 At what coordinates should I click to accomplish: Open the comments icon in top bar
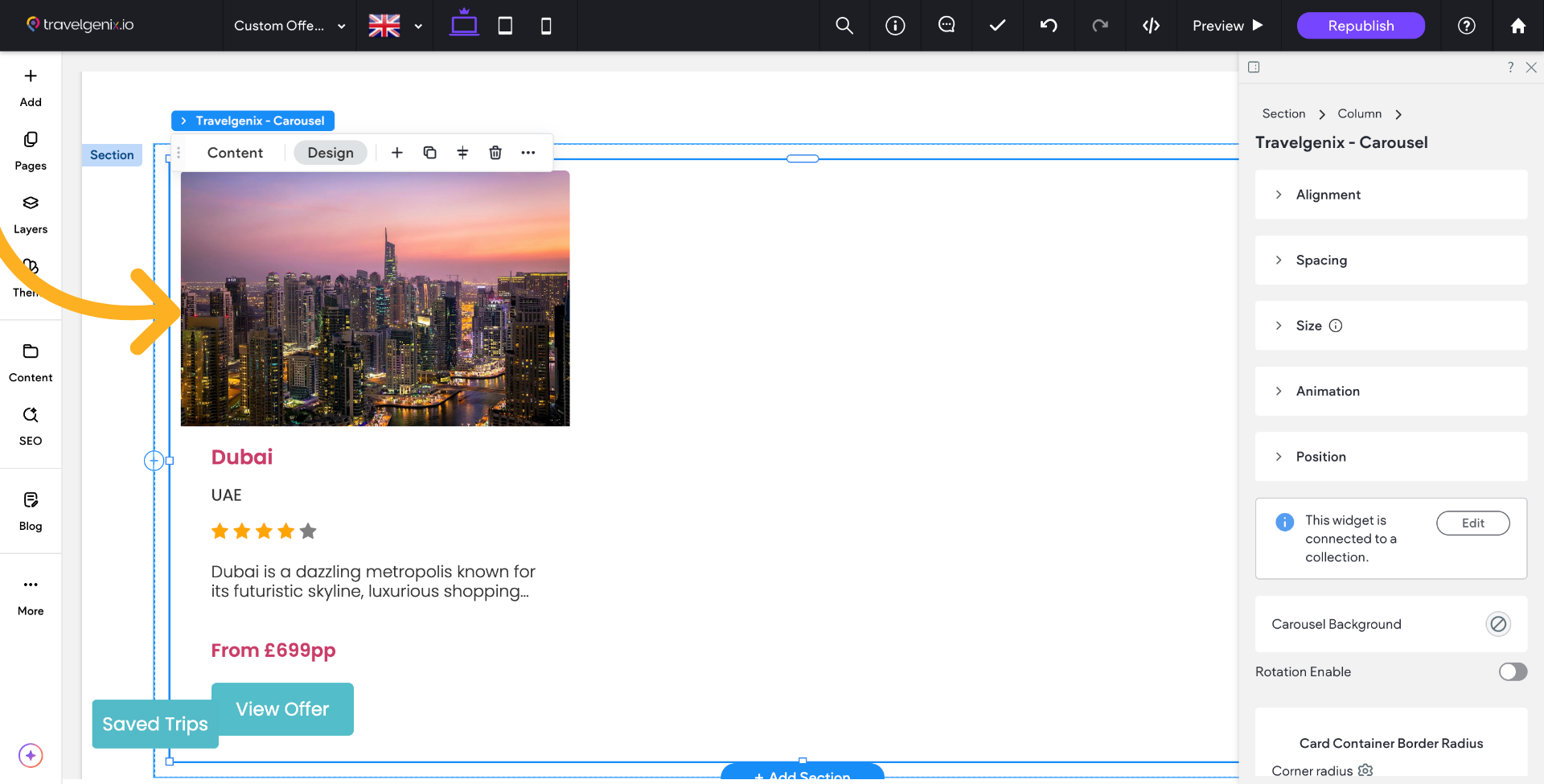947,26
